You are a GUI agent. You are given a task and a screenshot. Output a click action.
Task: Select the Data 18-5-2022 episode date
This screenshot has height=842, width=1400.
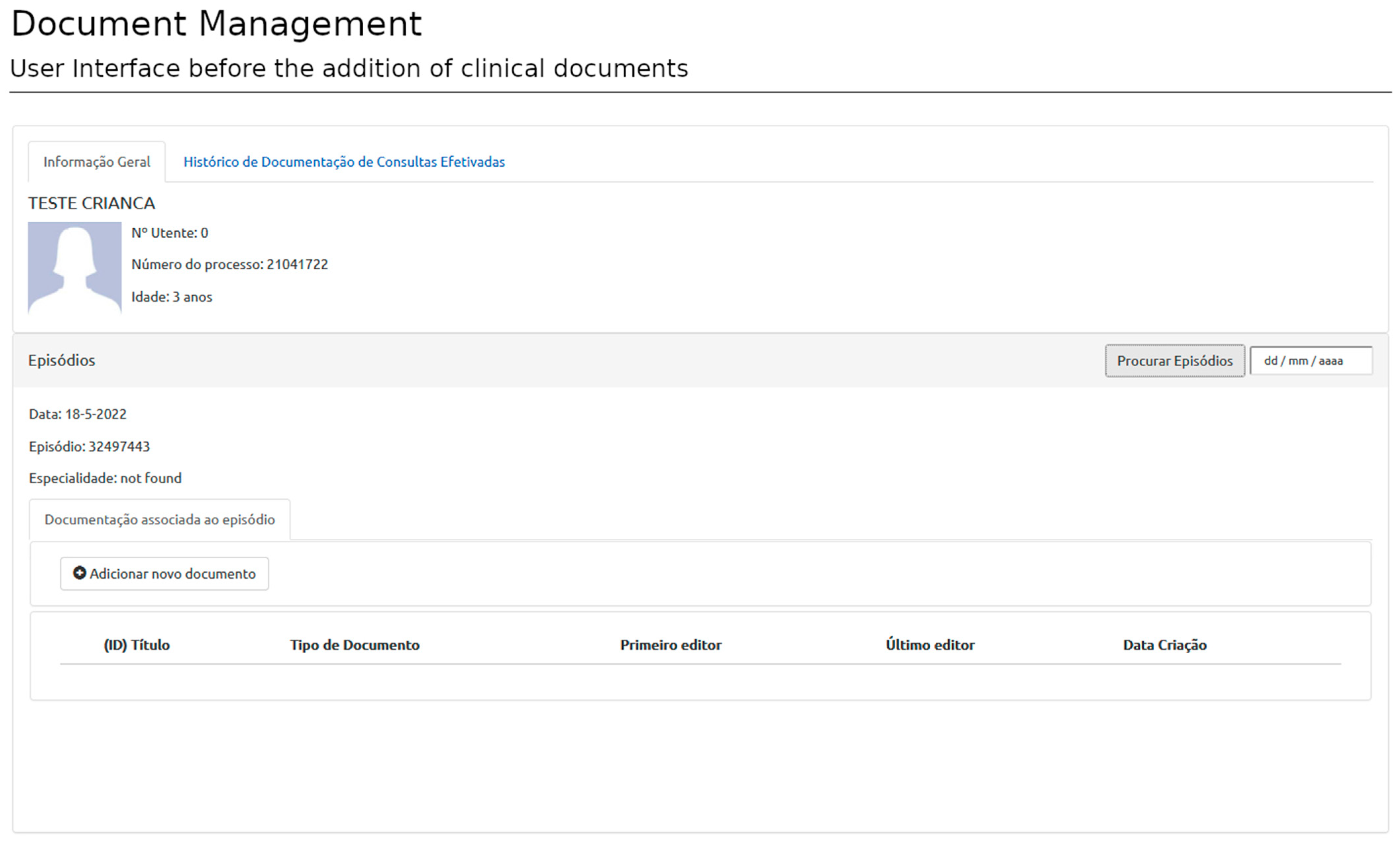77,414
